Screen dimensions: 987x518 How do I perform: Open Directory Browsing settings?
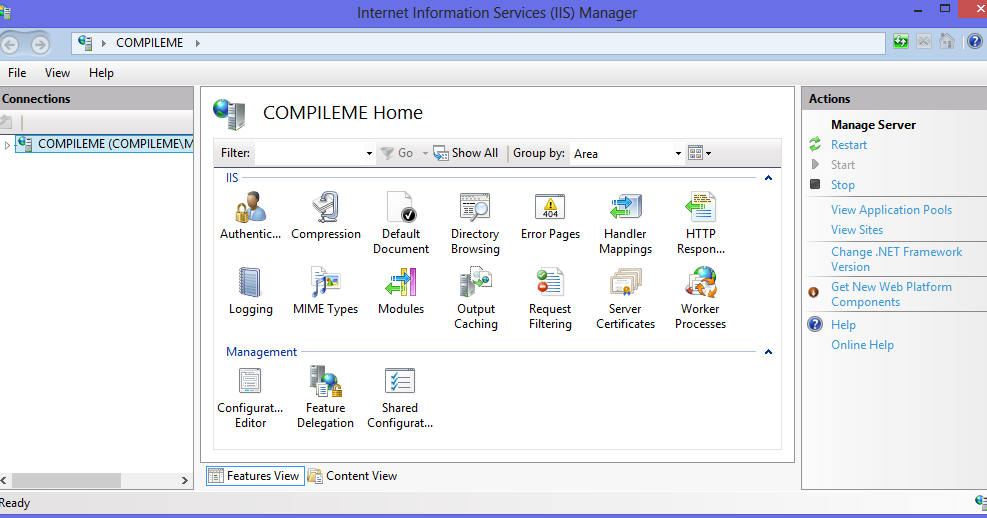[475, 224]
